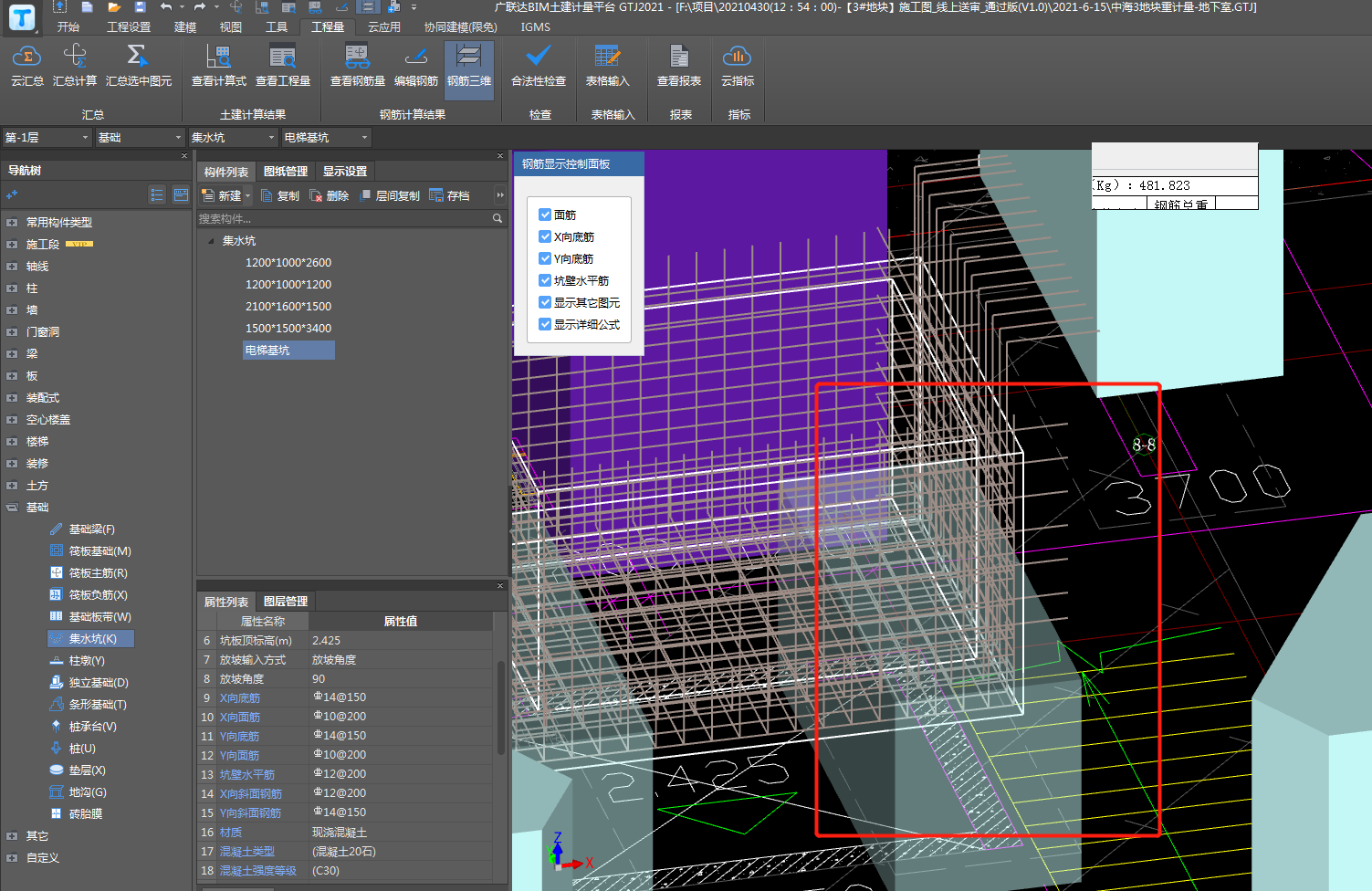Uncheck the X向底筋 checkbox
This screenshot has height=891, width=1372.
click(x=545, y=236)
